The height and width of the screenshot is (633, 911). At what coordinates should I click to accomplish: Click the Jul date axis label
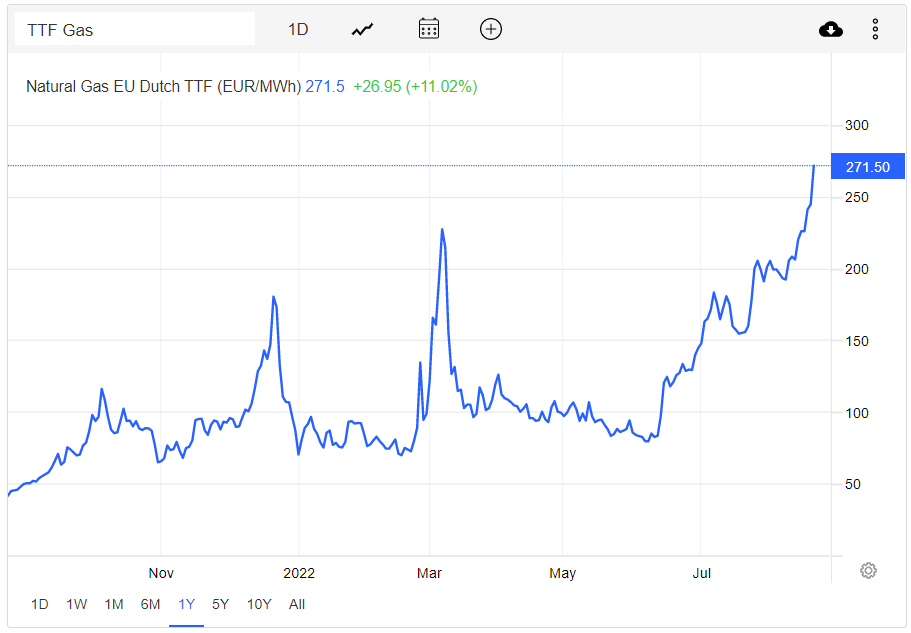(x=701, y=573)
